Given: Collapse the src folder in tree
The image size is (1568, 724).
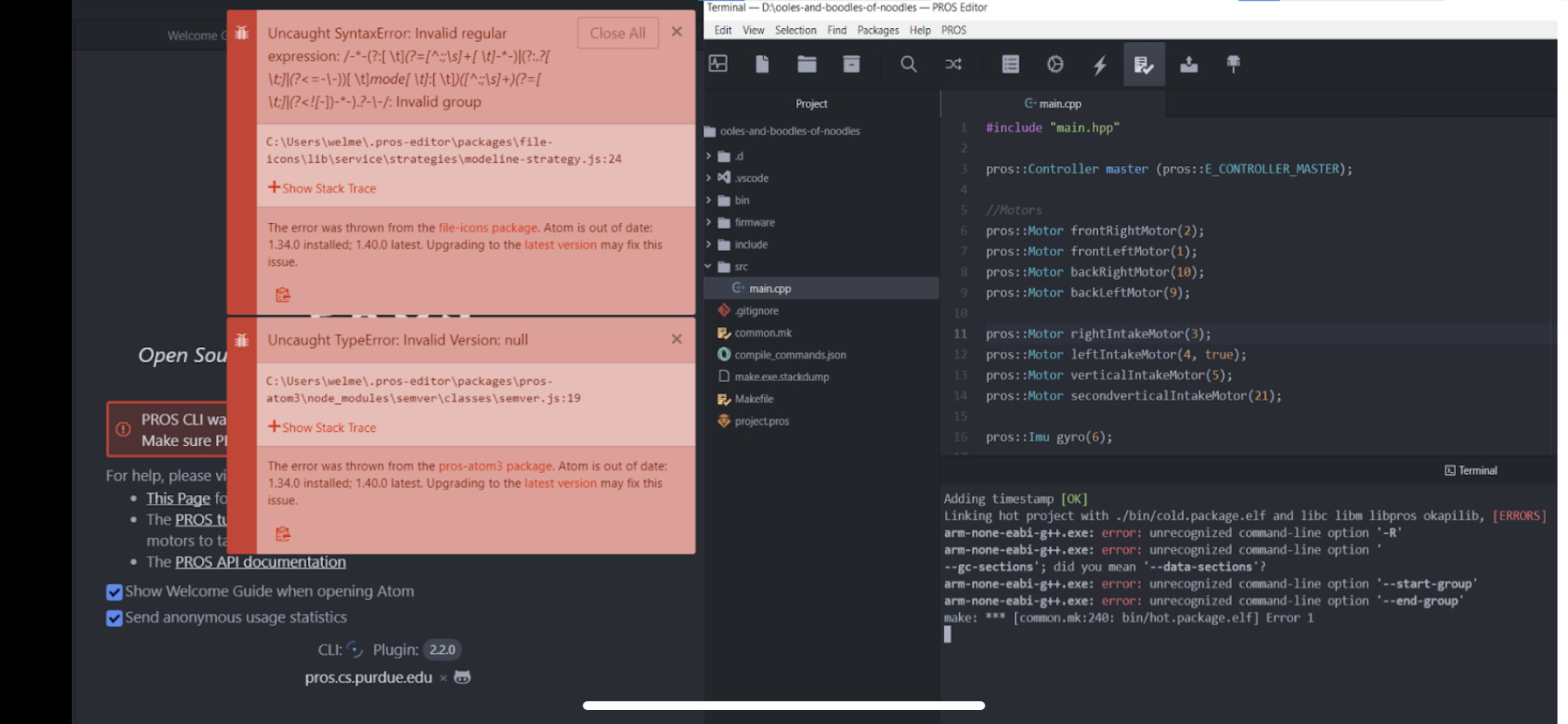Looking at the screenshot, I should pos(708,267).
